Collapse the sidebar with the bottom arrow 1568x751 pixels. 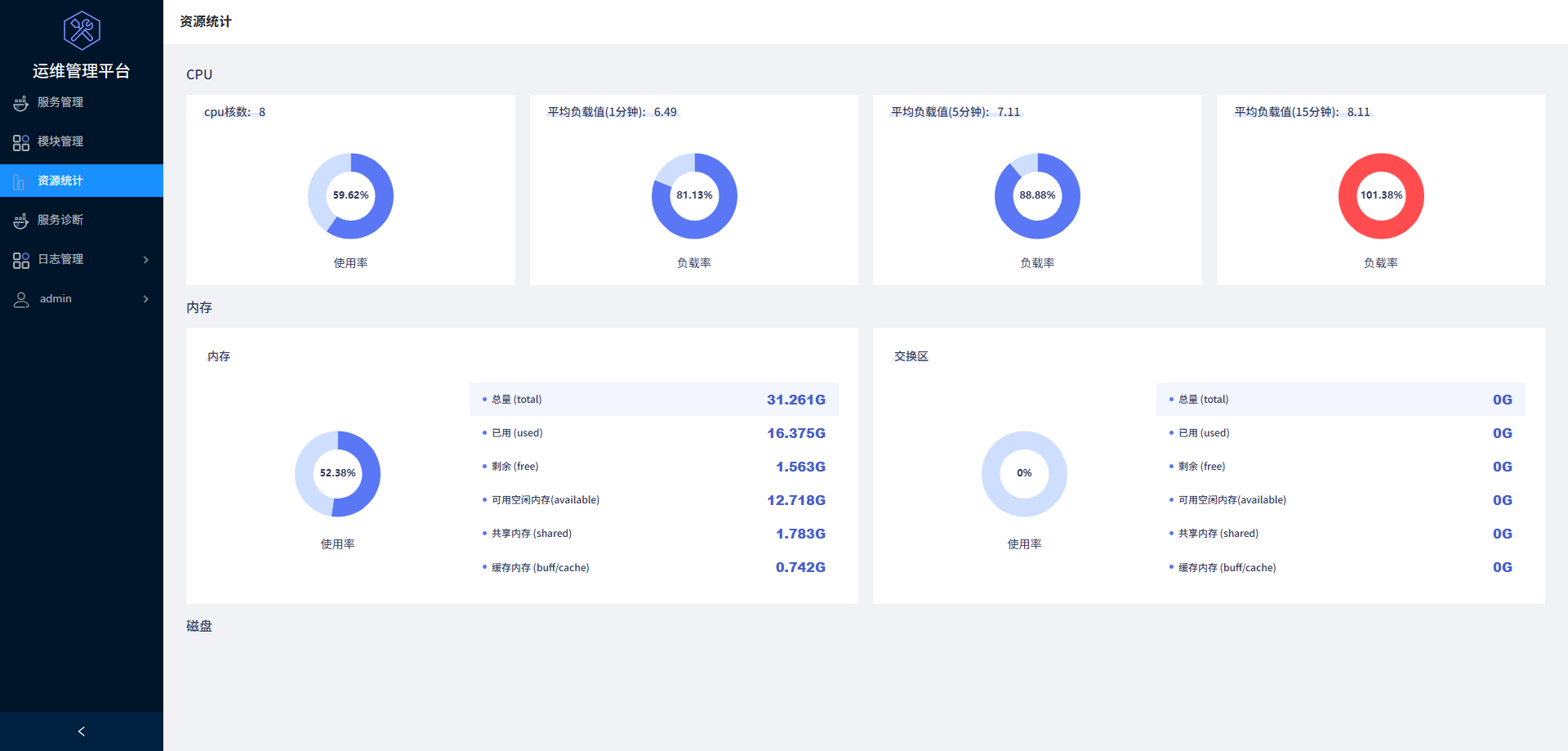pos(82,731)
